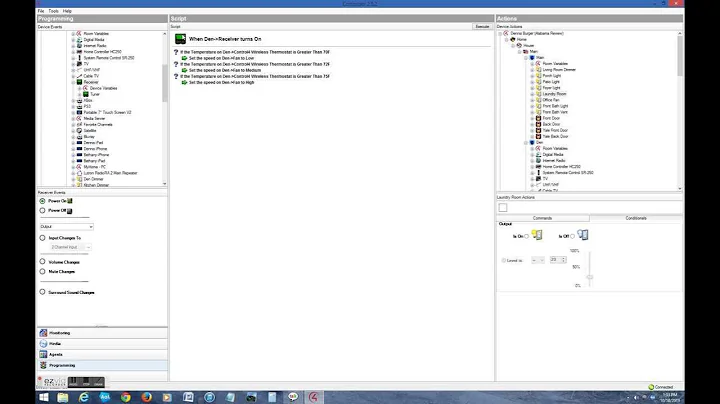Click the Is Off light icon
Viewport: 720px width, 404px height.
pyautogui.click(x=583, y=235)
